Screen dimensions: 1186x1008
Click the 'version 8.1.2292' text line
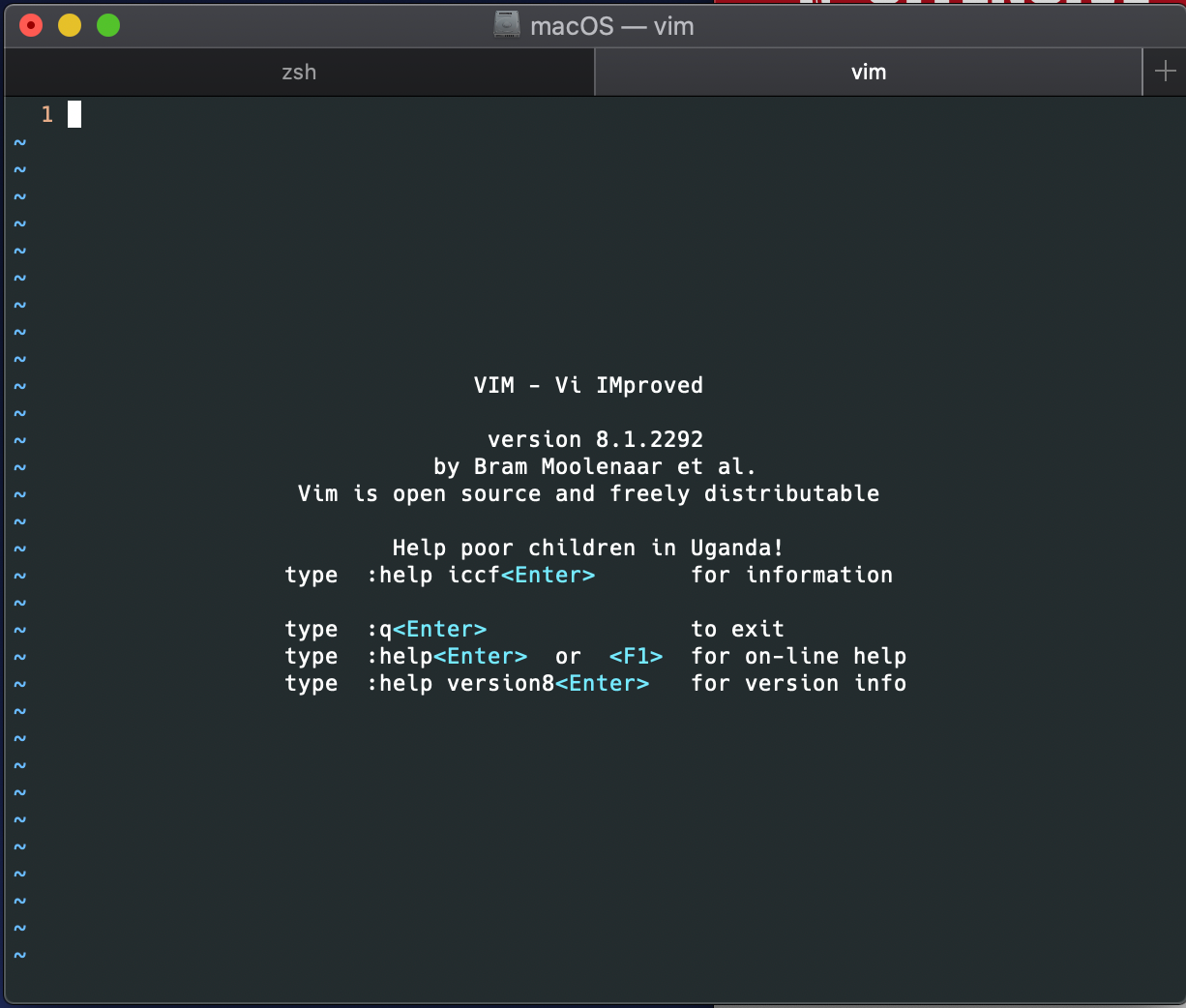pyautogui.click(x=595, y=439)
